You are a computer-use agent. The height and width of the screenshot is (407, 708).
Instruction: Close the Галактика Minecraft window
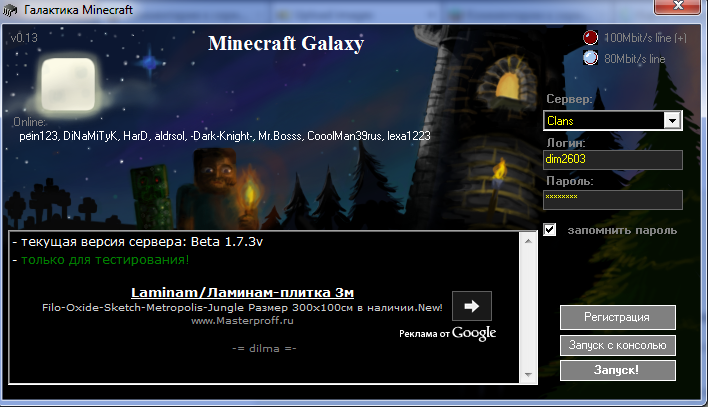(677, 6)
